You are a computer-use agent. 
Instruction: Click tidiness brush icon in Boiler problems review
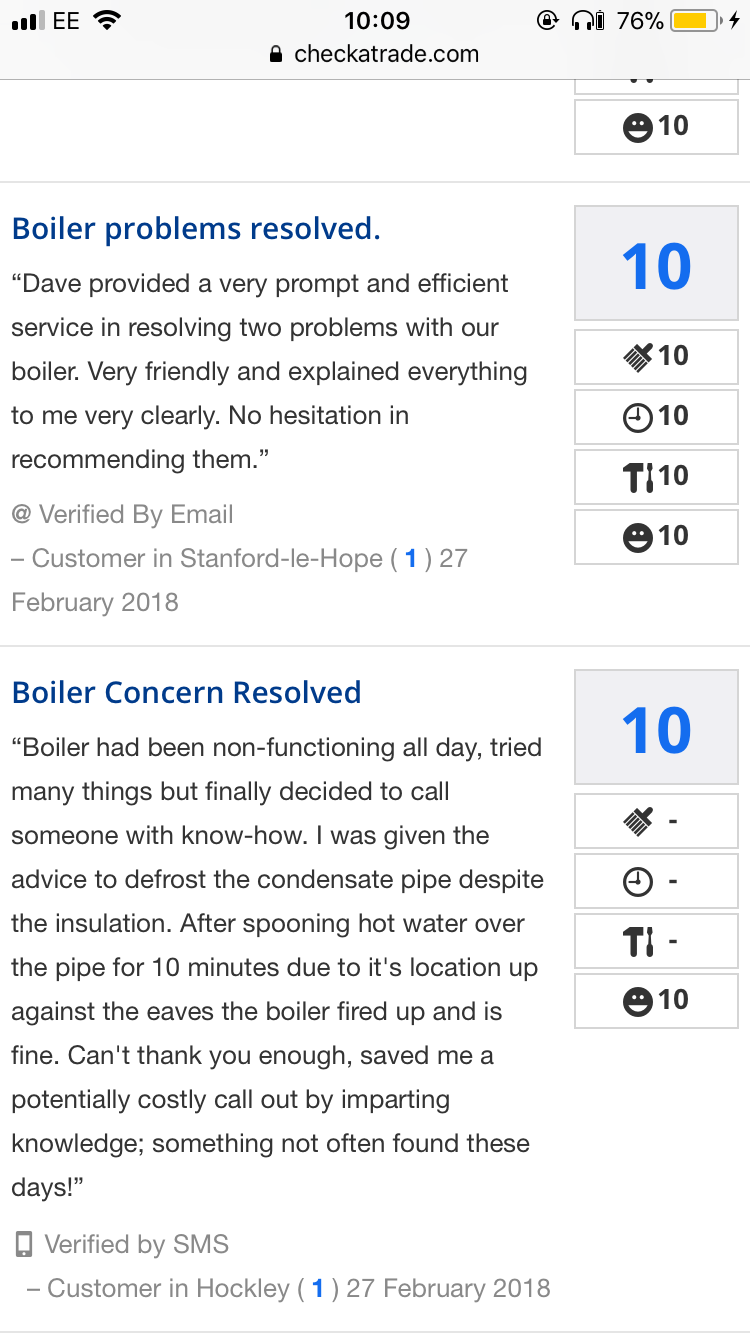[637, 356]
